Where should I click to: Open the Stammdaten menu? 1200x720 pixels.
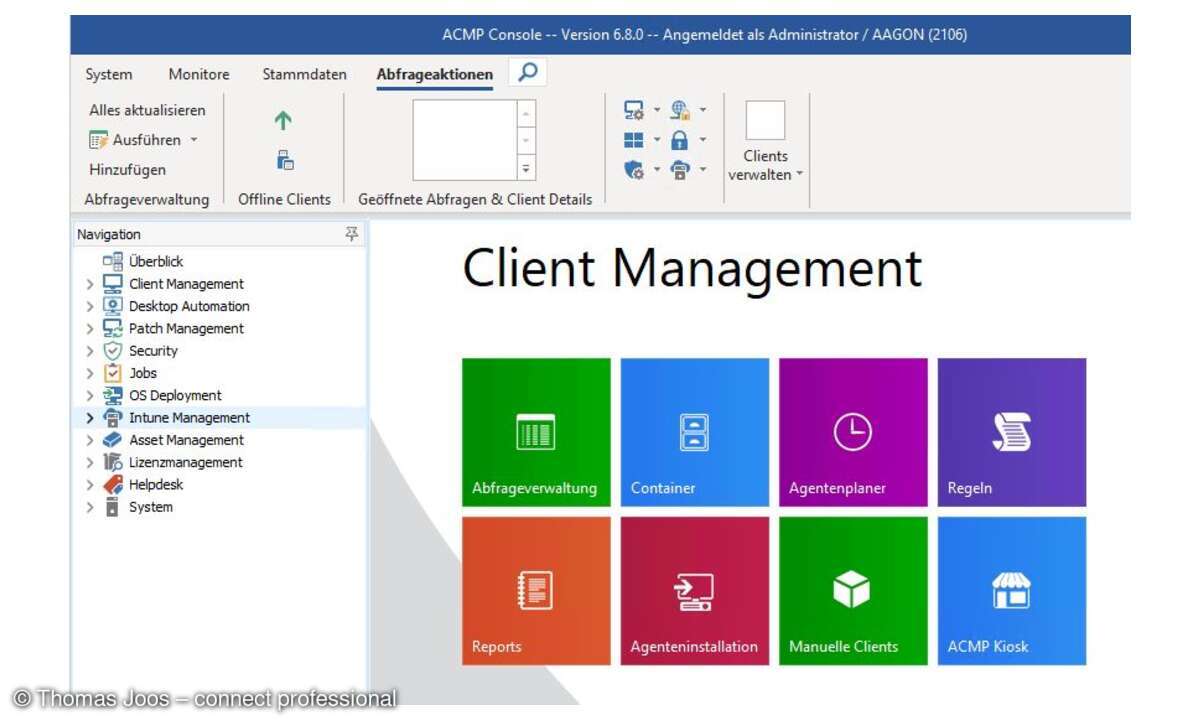point(303,73)
